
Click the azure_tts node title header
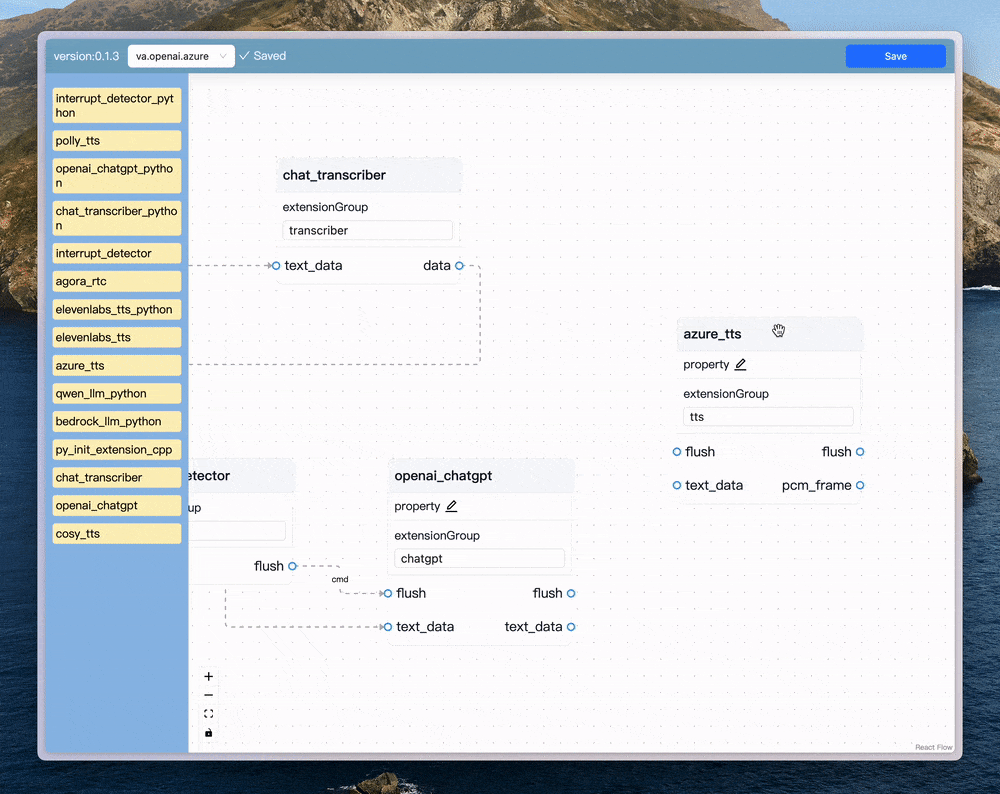[x=769, y=334]
